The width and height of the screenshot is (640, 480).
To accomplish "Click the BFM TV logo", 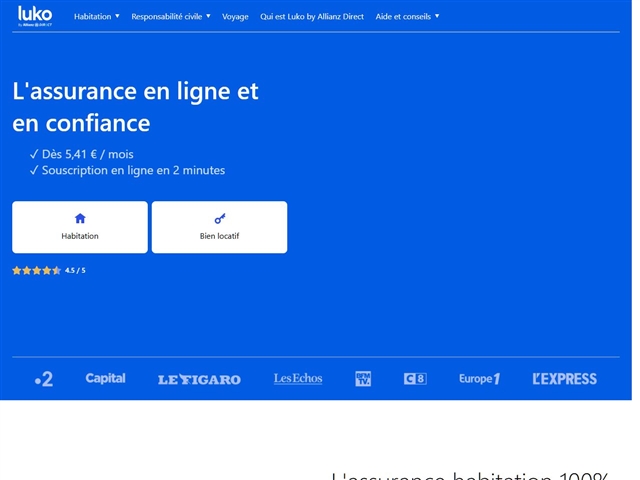I will (x=362, y=378).
